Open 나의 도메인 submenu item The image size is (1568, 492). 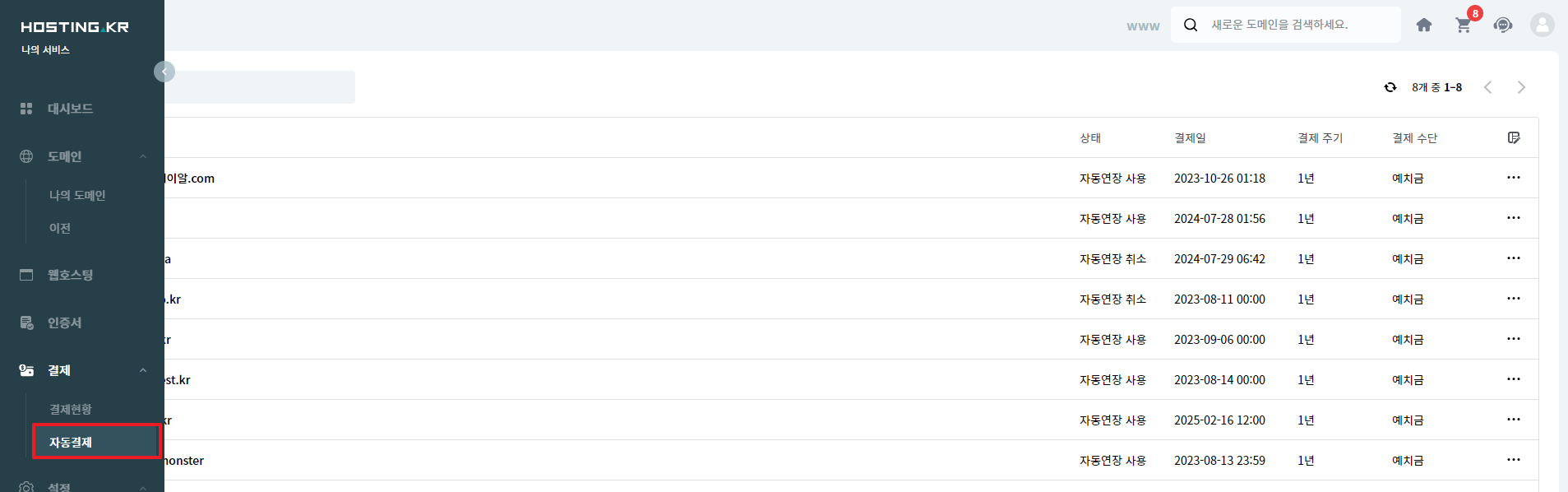click(77, 195)
